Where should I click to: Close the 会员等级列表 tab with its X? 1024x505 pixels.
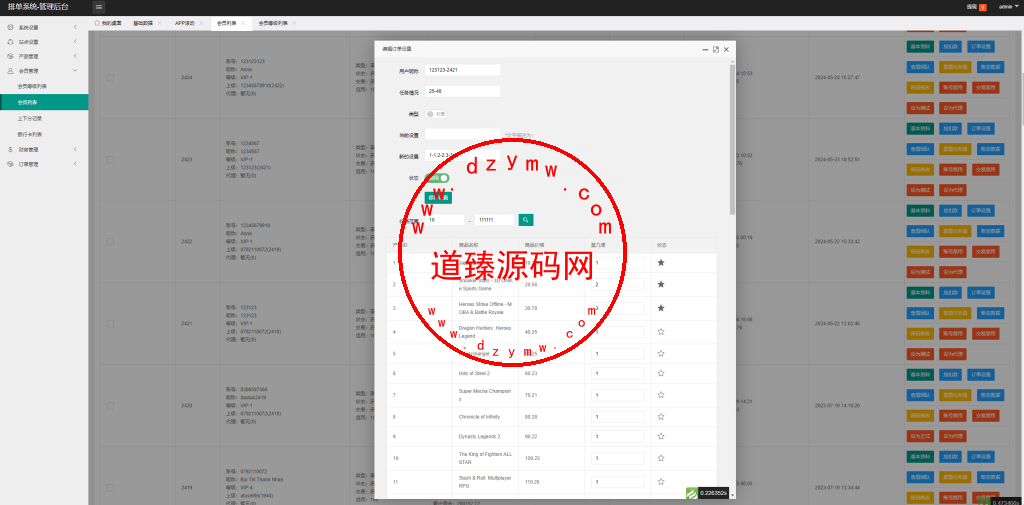[x=295, y=23]
